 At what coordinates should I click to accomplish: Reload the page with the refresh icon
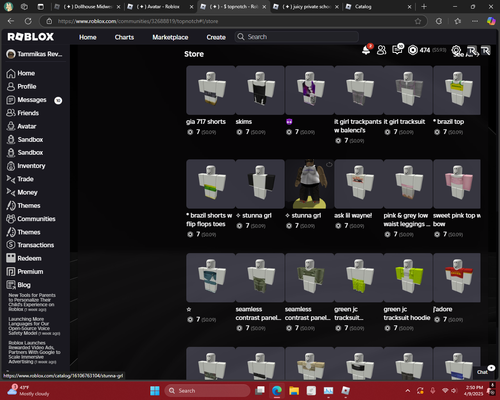pos(28,21)
